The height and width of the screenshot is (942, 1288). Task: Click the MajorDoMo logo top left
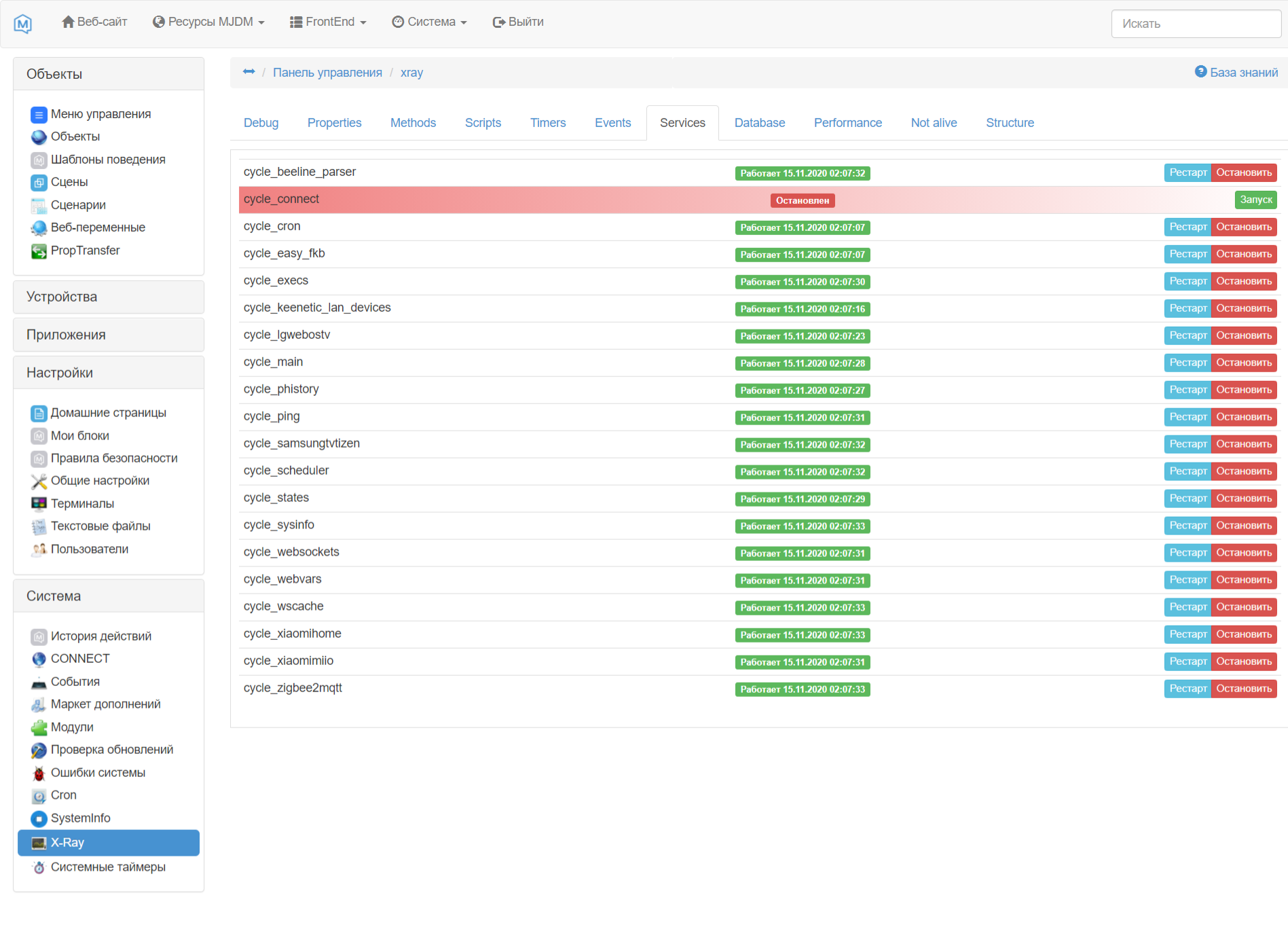22,23
